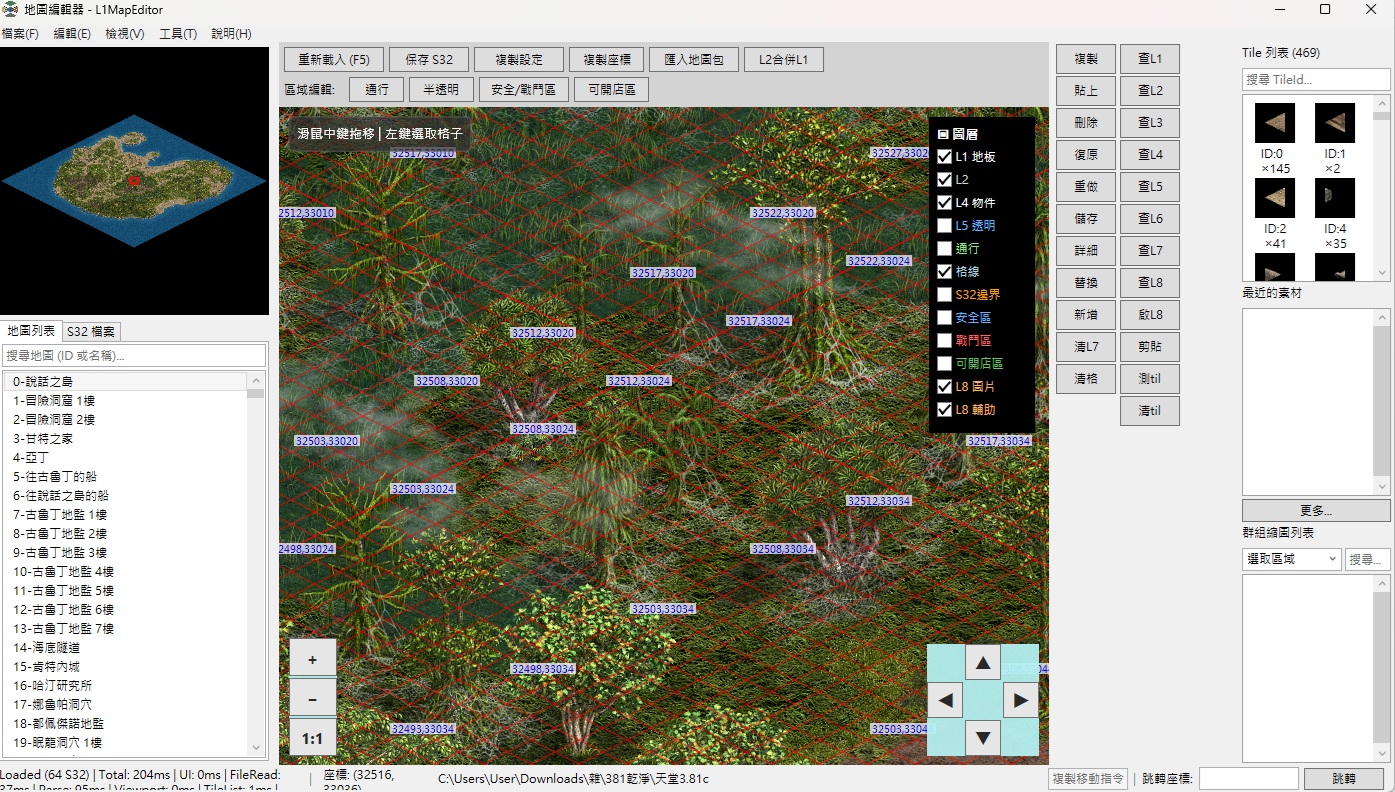
Task: Click the map list vertical scrollbar
Action: click(256, 563)
